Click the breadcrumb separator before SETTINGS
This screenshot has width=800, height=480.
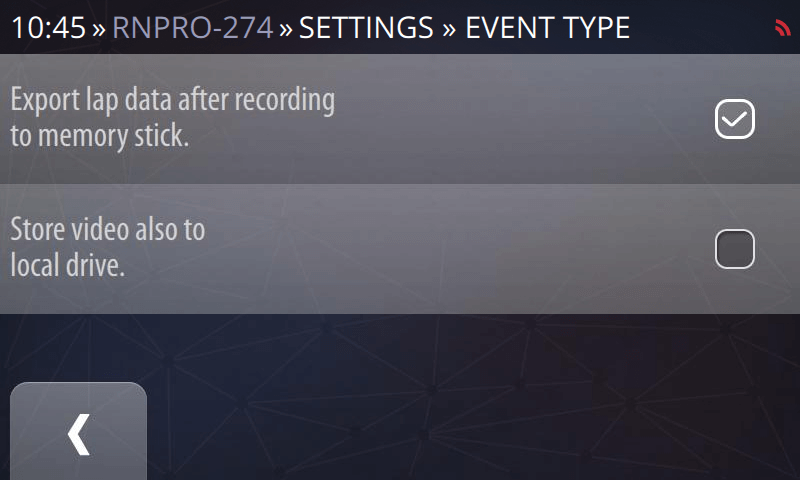[286, 28]
